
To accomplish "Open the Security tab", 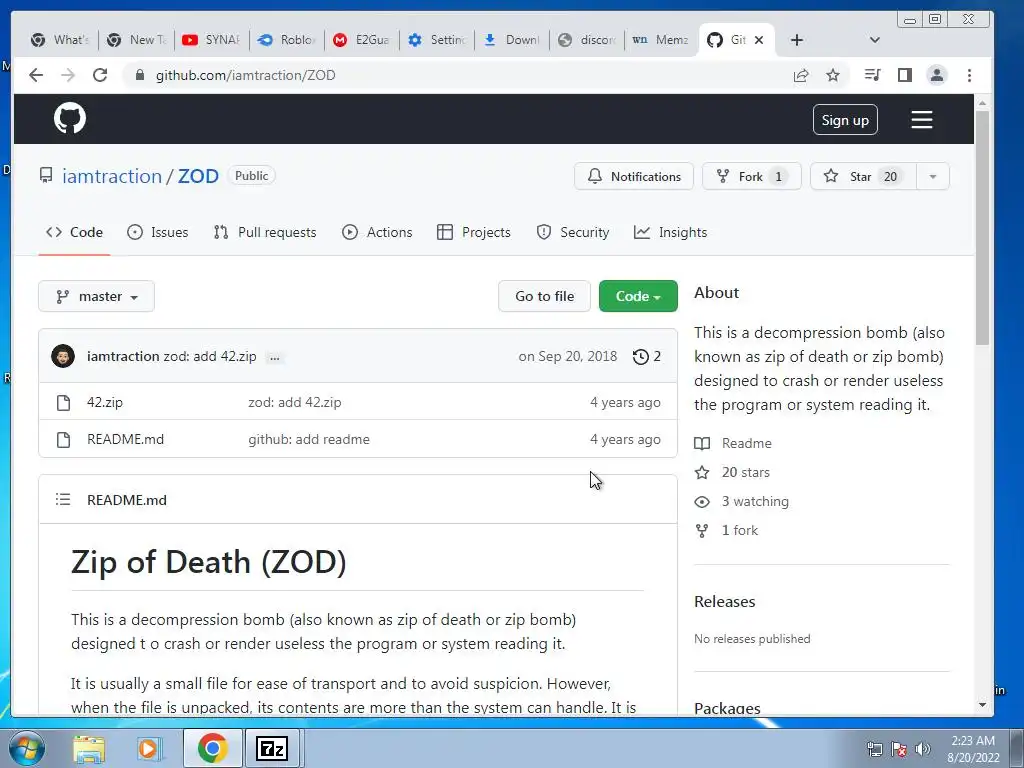I will [573, 232].
